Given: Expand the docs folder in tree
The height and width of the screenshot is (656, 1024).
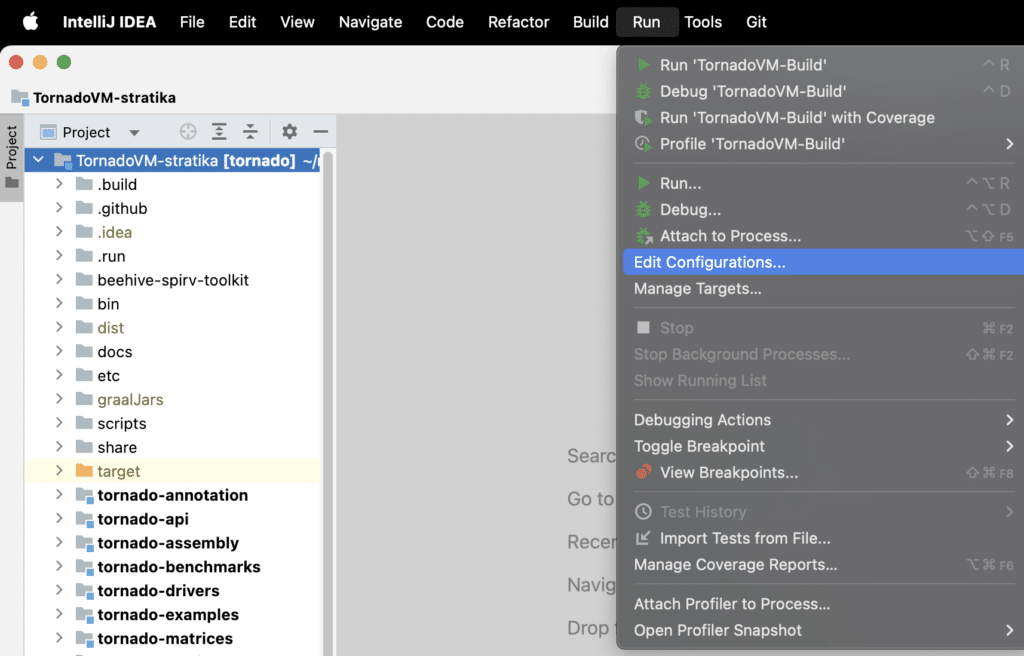Looking at the screenshot, I should click(x=59, y=352).
